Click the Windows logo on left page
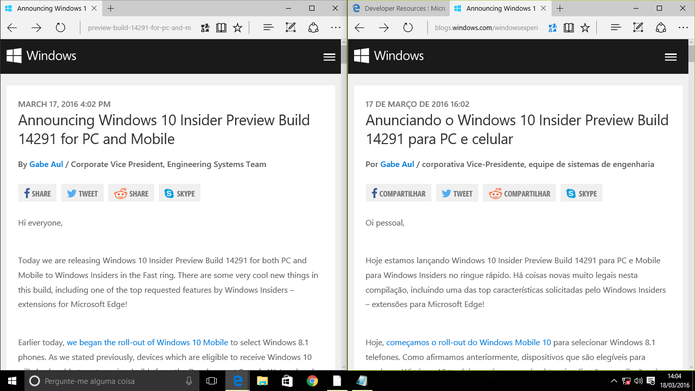Image resolution: width=695 pixels, height=391 pixels. tap(41, 56)
